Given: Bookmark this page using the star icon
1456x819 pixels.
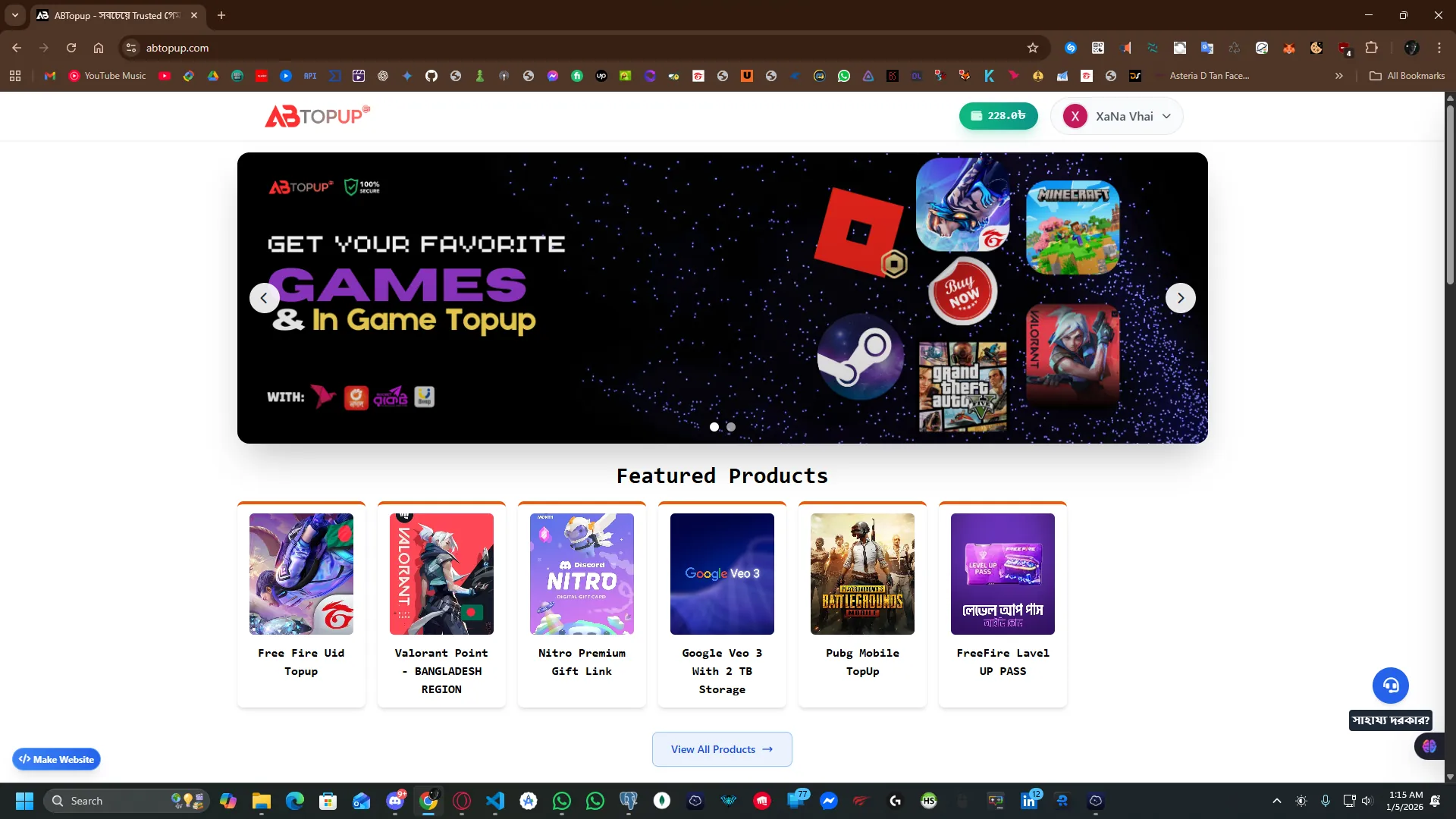Looking at the screenshot, I should click(1033, 48).
